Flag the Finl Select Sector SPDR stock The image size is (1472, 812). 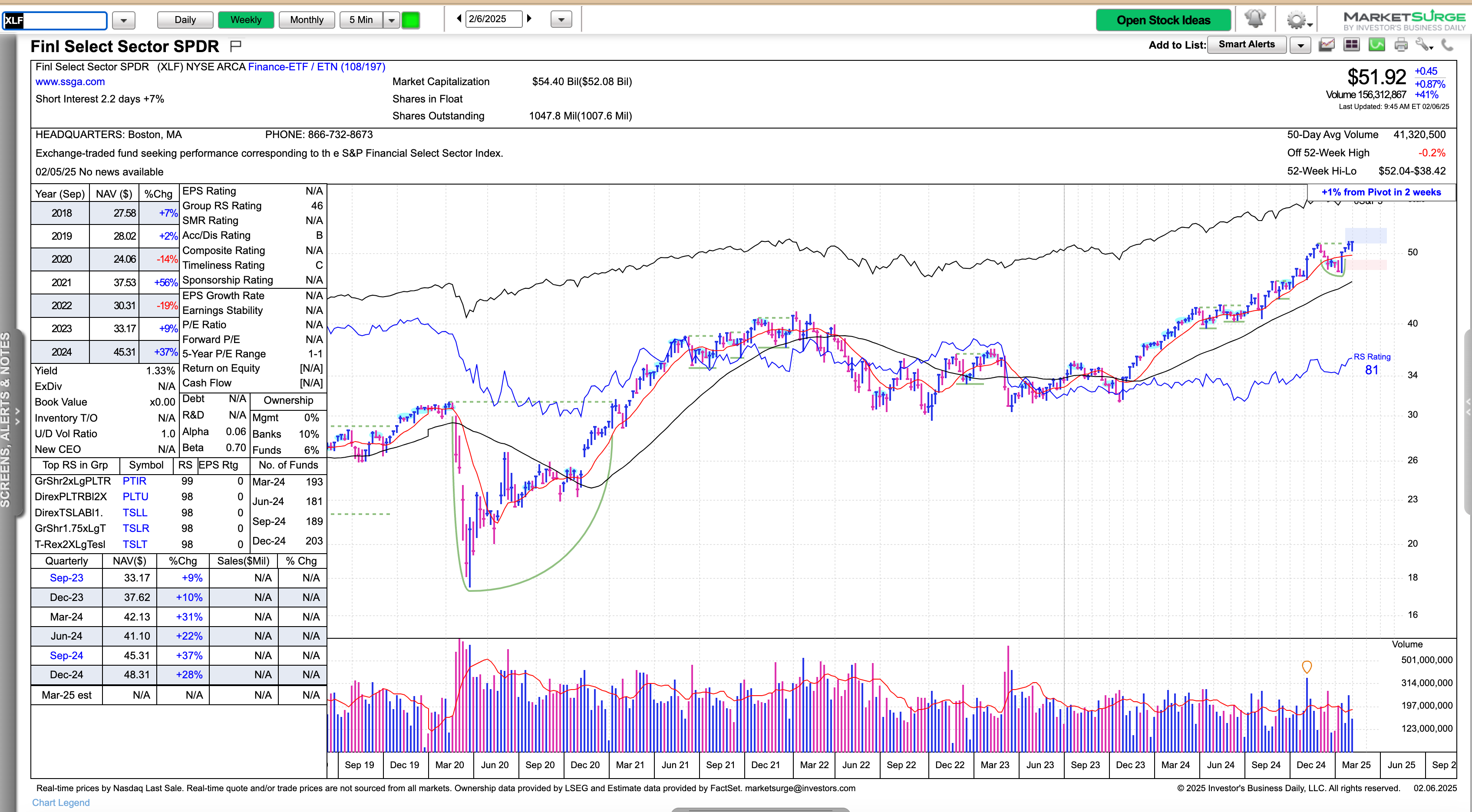pyautogui.click(x=235, y=46)
